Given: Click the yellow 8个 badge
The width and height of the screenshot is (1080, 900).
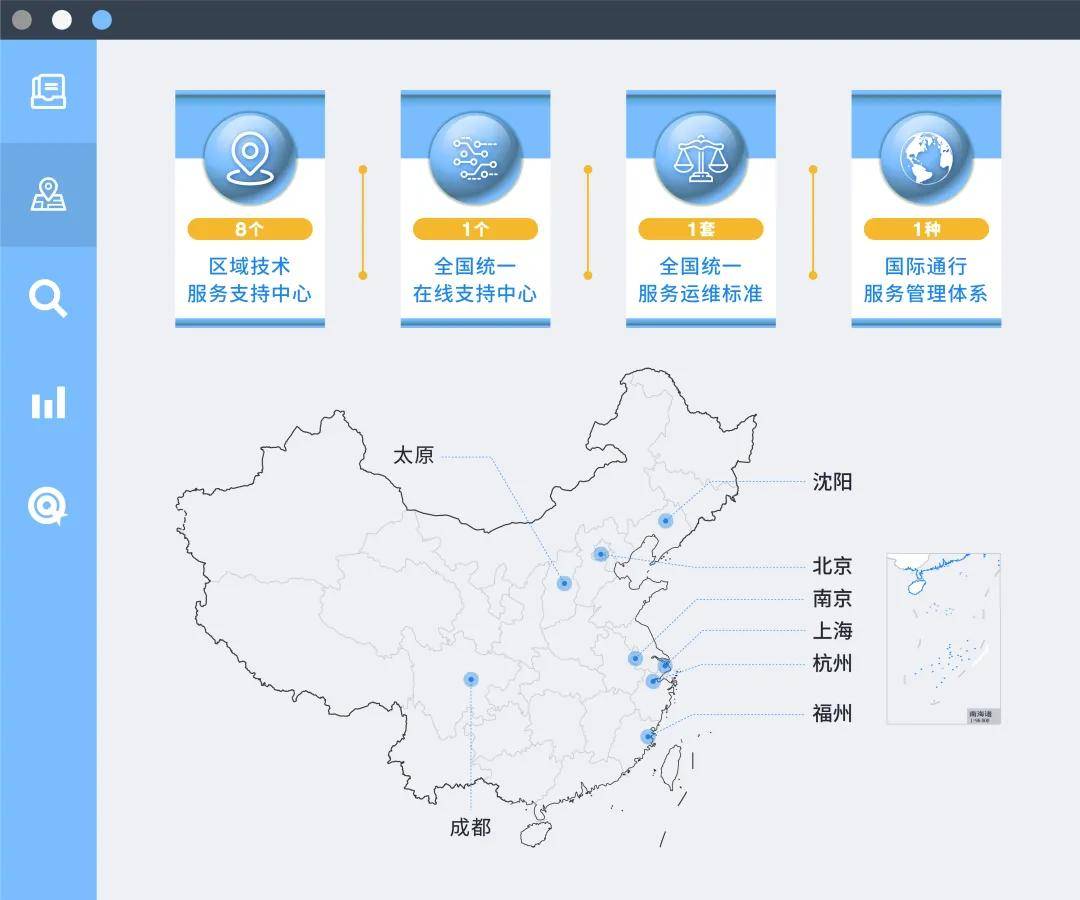Looking at the screenshot, I should [x=250, y=229].
